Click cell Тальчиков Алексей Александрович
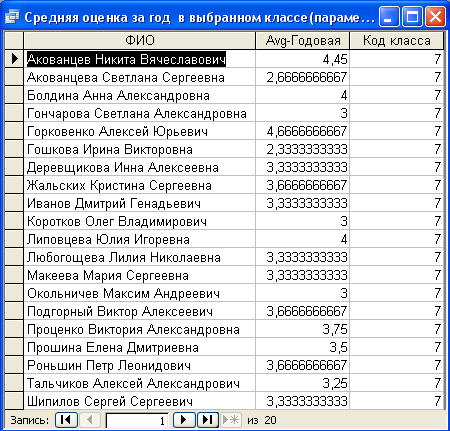 (140, 383)
